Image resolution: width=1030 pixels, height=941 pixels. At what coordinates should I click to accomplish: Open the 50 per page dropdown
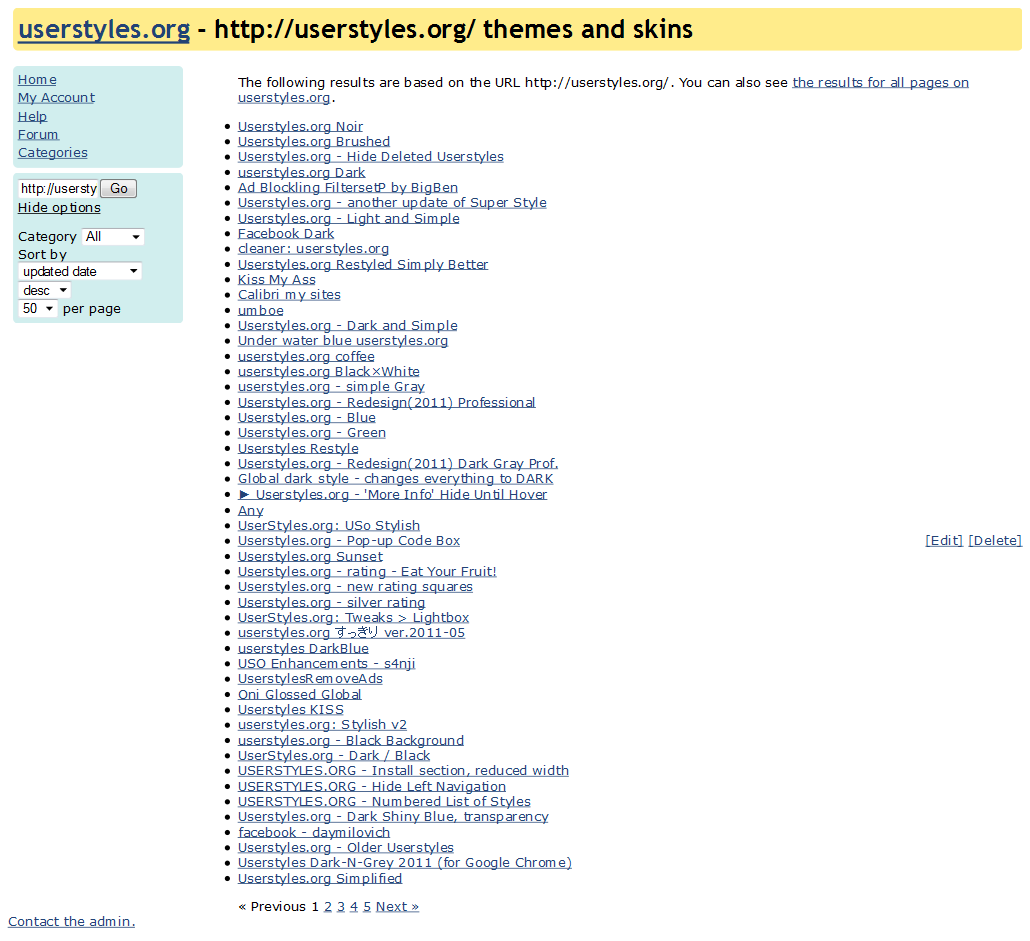(37, 308)
